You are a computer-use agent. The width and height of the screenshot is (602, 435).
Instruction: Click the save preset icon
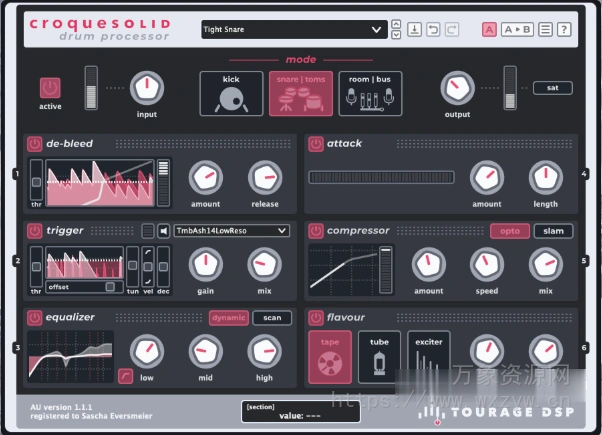pyautogui.click(x=415, y=29)
